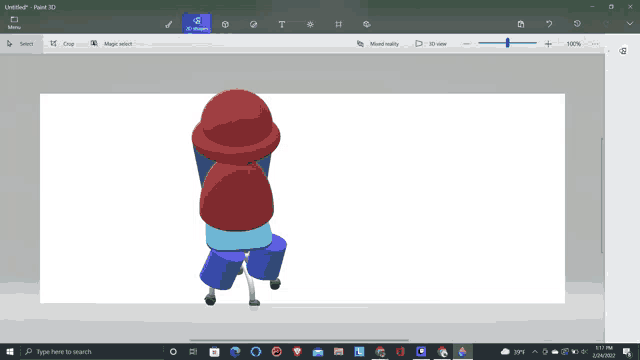The height and width of the screenshot is (360, 640).
Task: Choose the Select tool
Action: pos(20,44)
